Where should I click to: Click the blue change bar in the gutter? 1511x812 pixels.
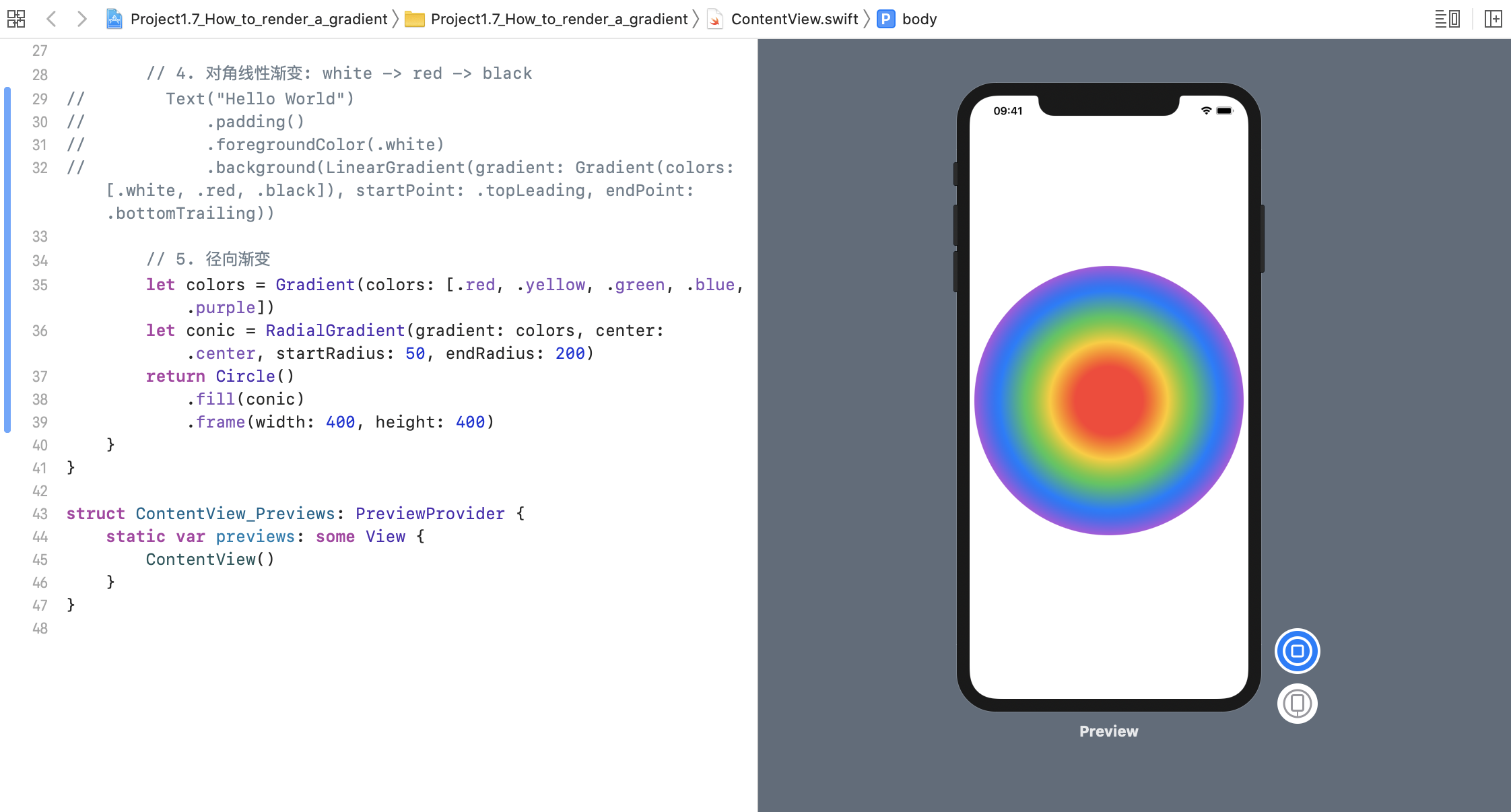[7, 259]
